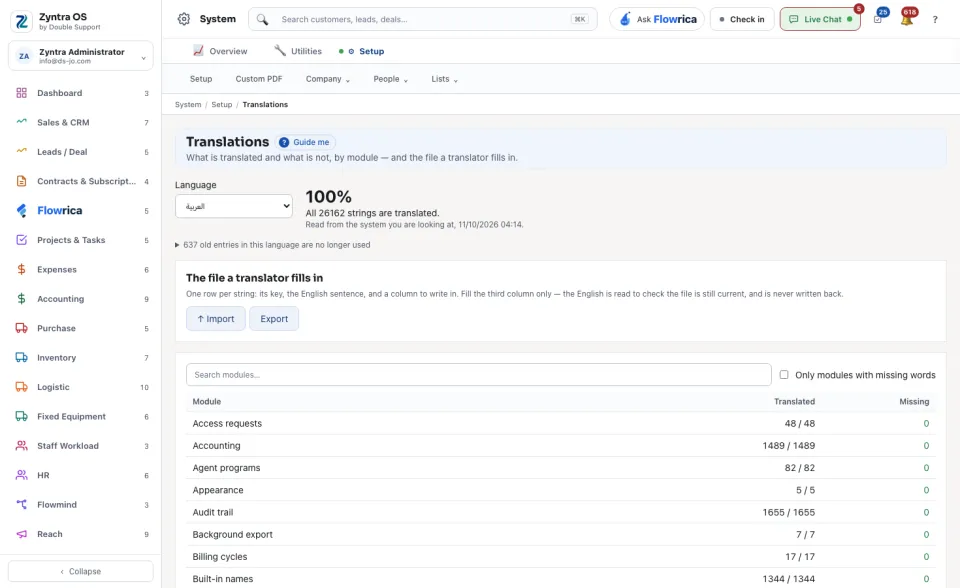Click the Appearance module row
This screenshot has width=960, height=588.
561,490
